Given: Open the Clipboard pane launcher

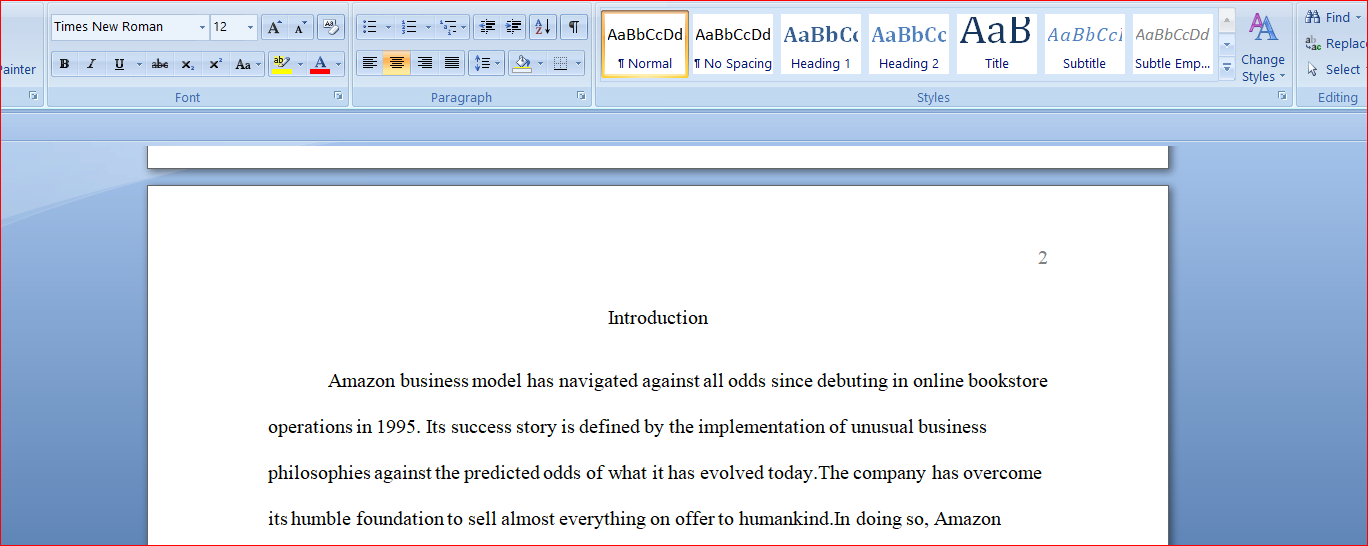Looking at the screenshot, I should click(x=33, y=96).
